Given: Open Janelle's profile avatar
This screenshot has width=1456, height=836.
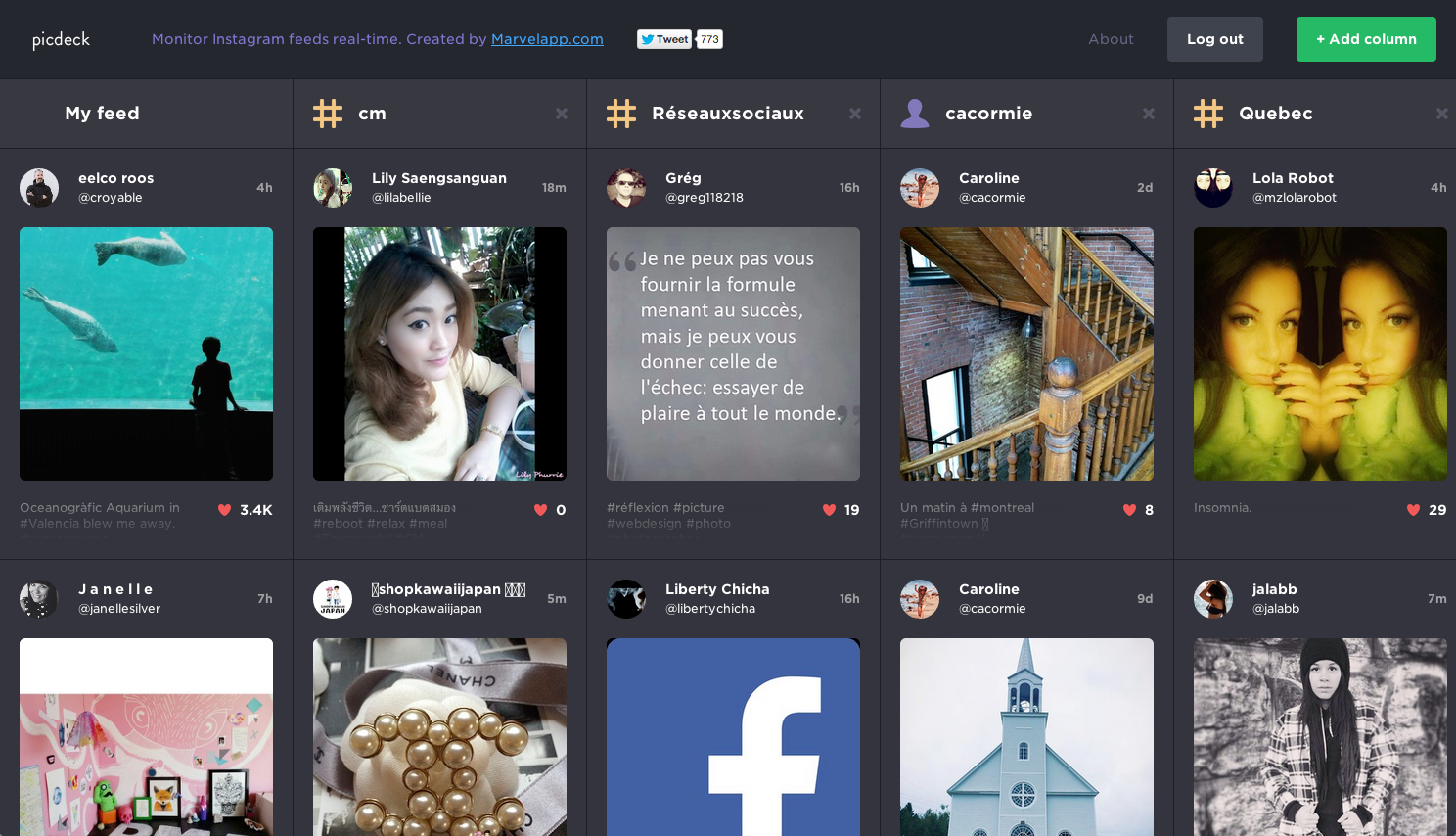Looking at the screenshot, I should coord(39,599).
